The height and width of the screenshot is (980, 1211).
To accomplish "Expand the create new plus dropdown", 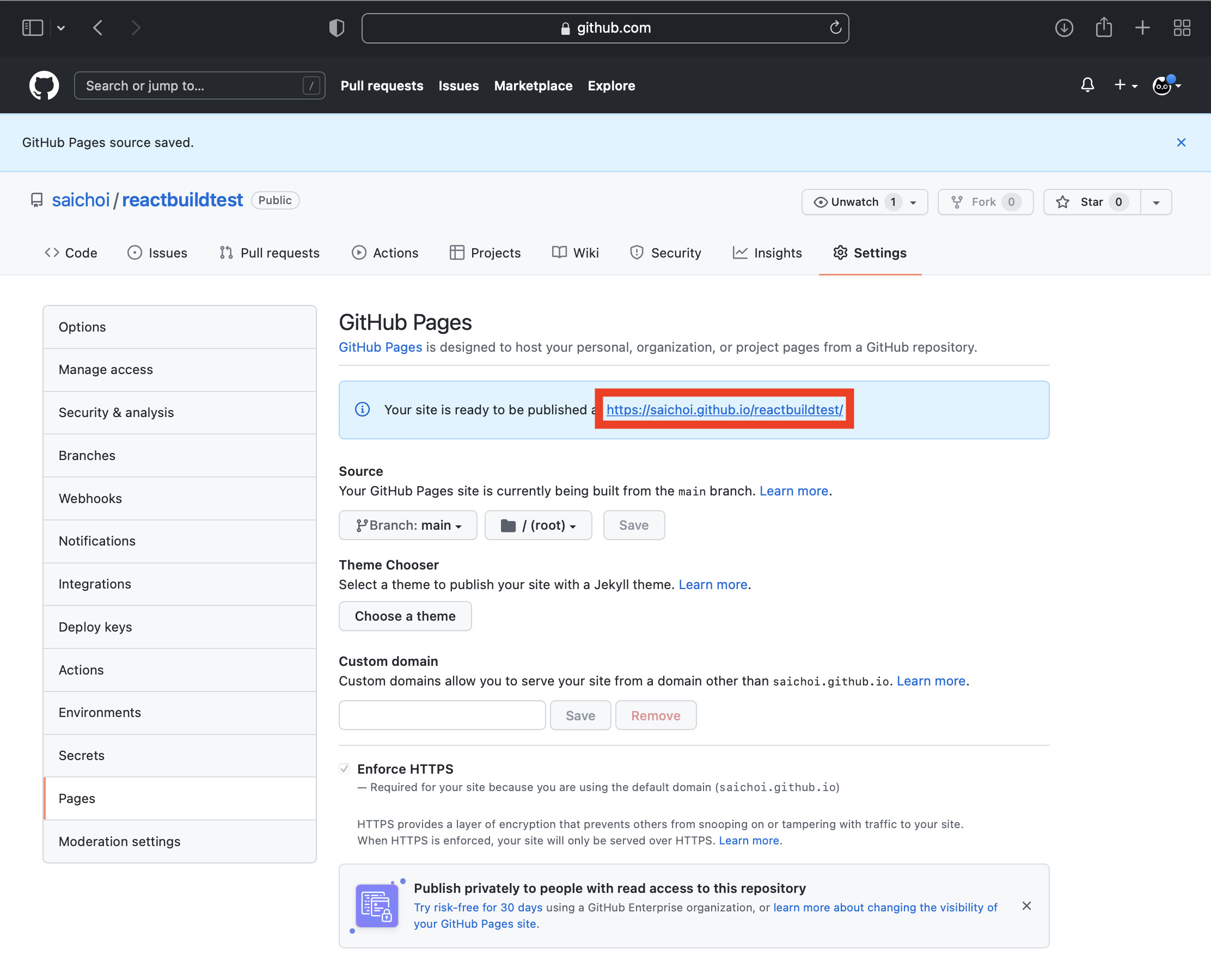I will tap(1126, 85).
